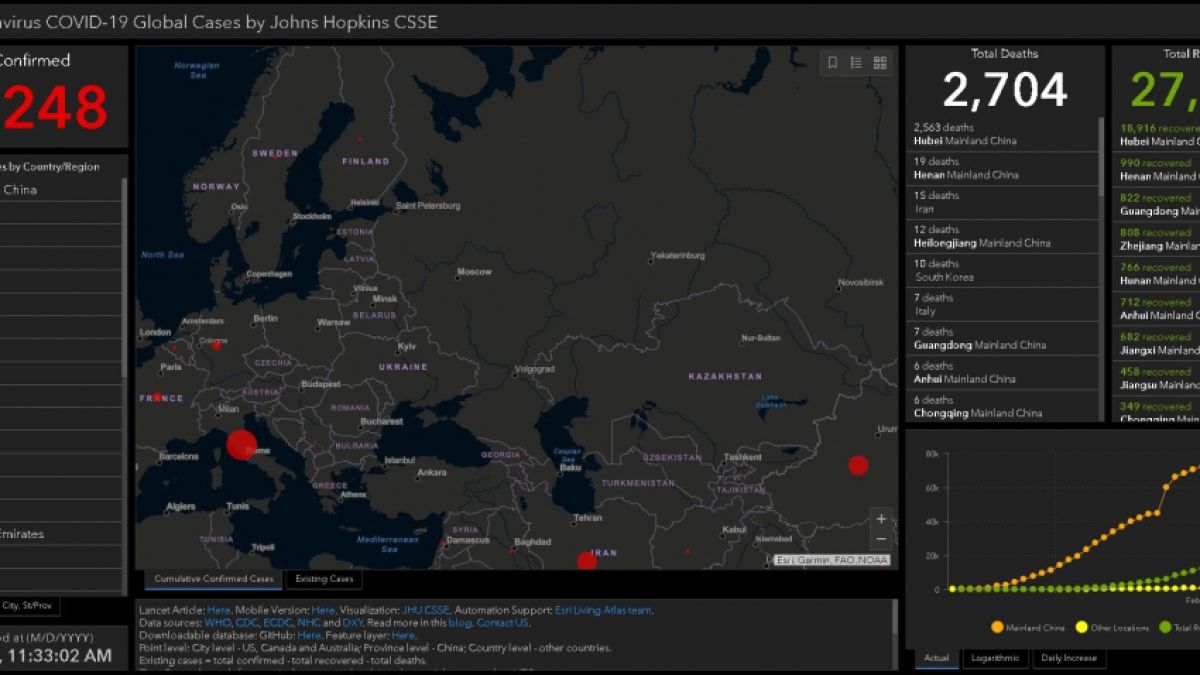The width and height of the screenshot is (1200, 675).
Task: Open the ECDC data source link
Action: (278, 622)
